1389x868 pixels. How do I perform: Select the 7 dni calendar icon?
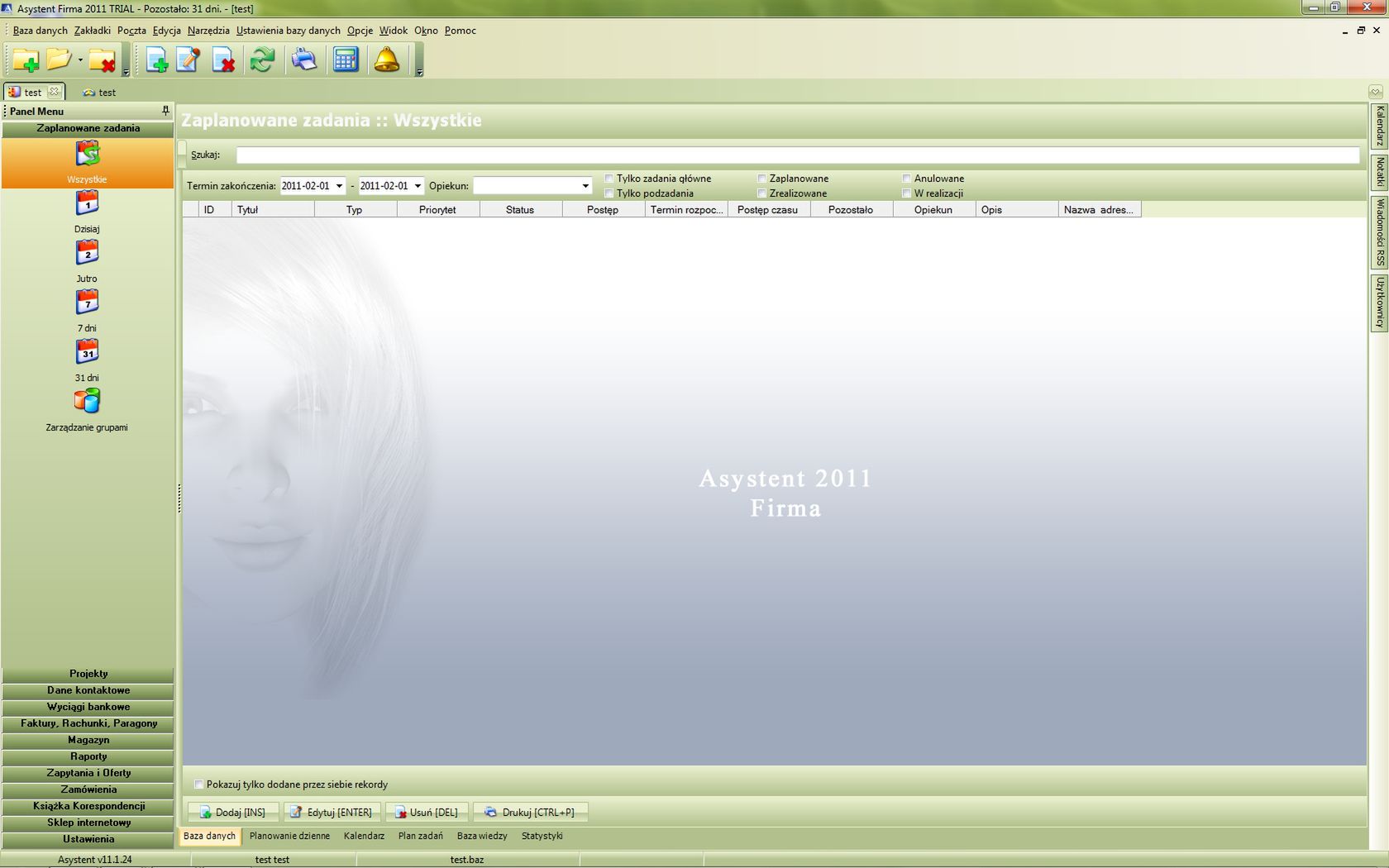click(x=87, y=303)
